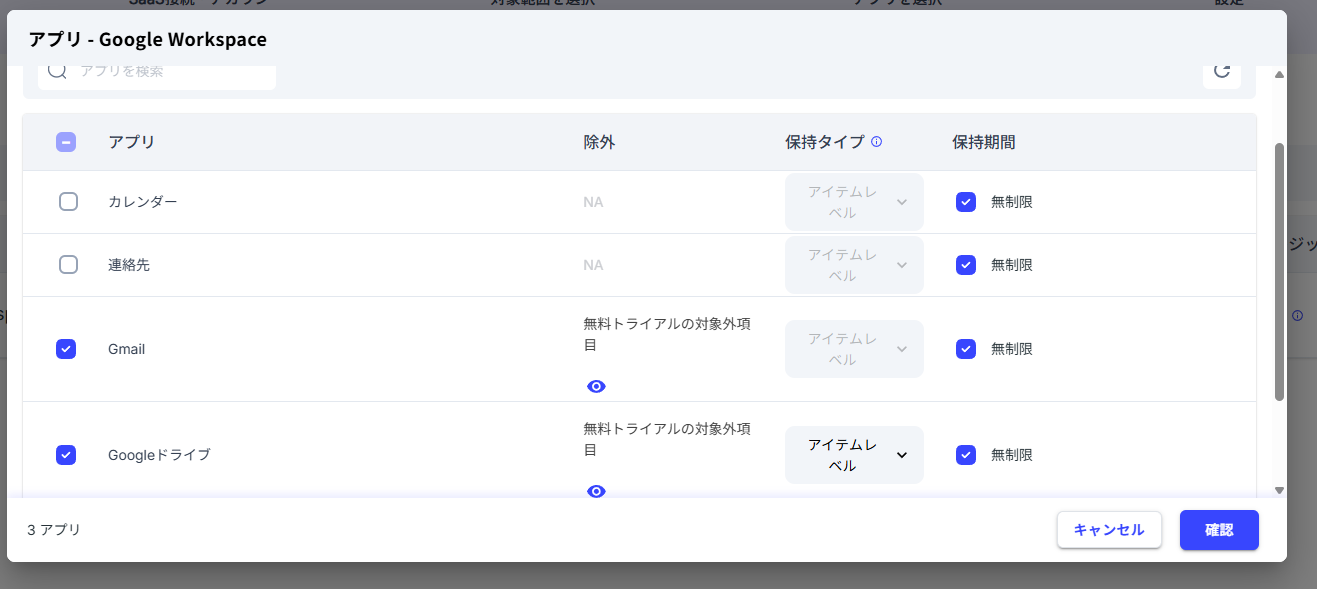This screenshot has height=589, width=1317.
Task: Click the eye icon for Googleドライブ exclusions
Action: click(x=596, y=491)
